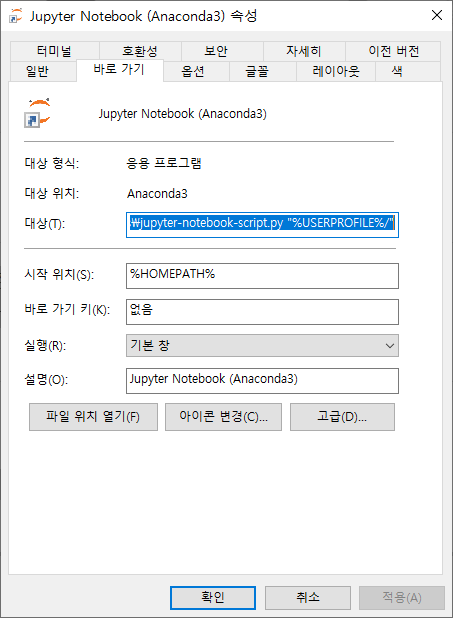
Task: Open the 이전 버전 tab
Action: point(393,51)
